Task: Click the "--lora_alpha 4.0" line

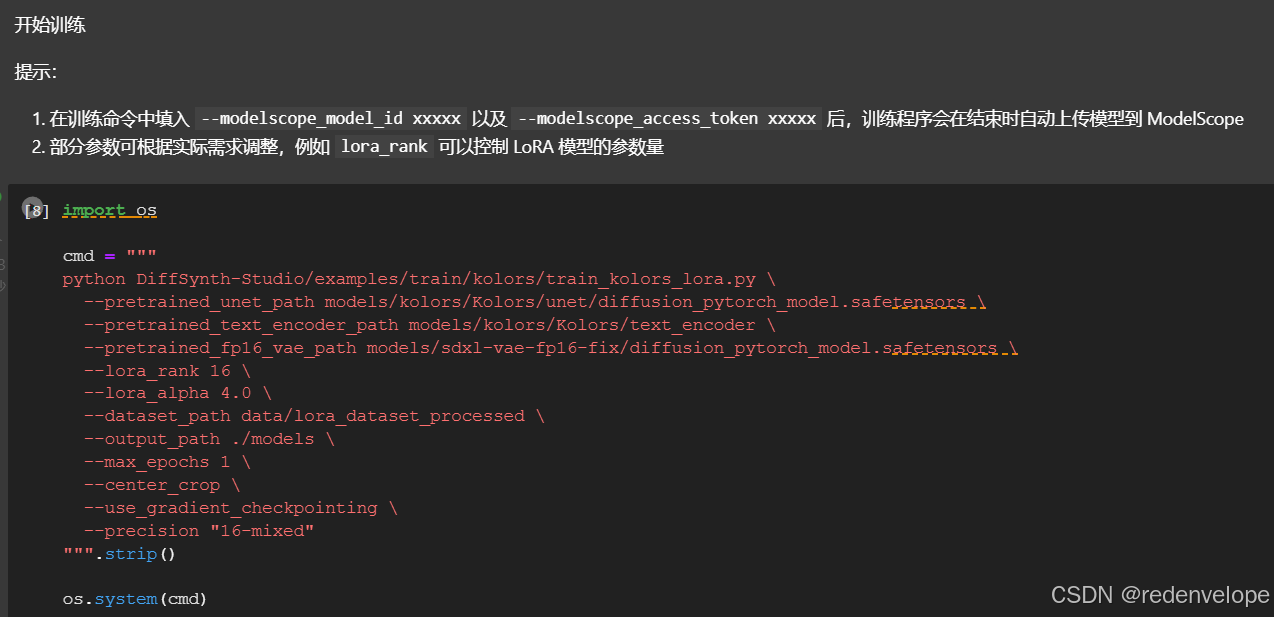Action: (x=177, y=394)
